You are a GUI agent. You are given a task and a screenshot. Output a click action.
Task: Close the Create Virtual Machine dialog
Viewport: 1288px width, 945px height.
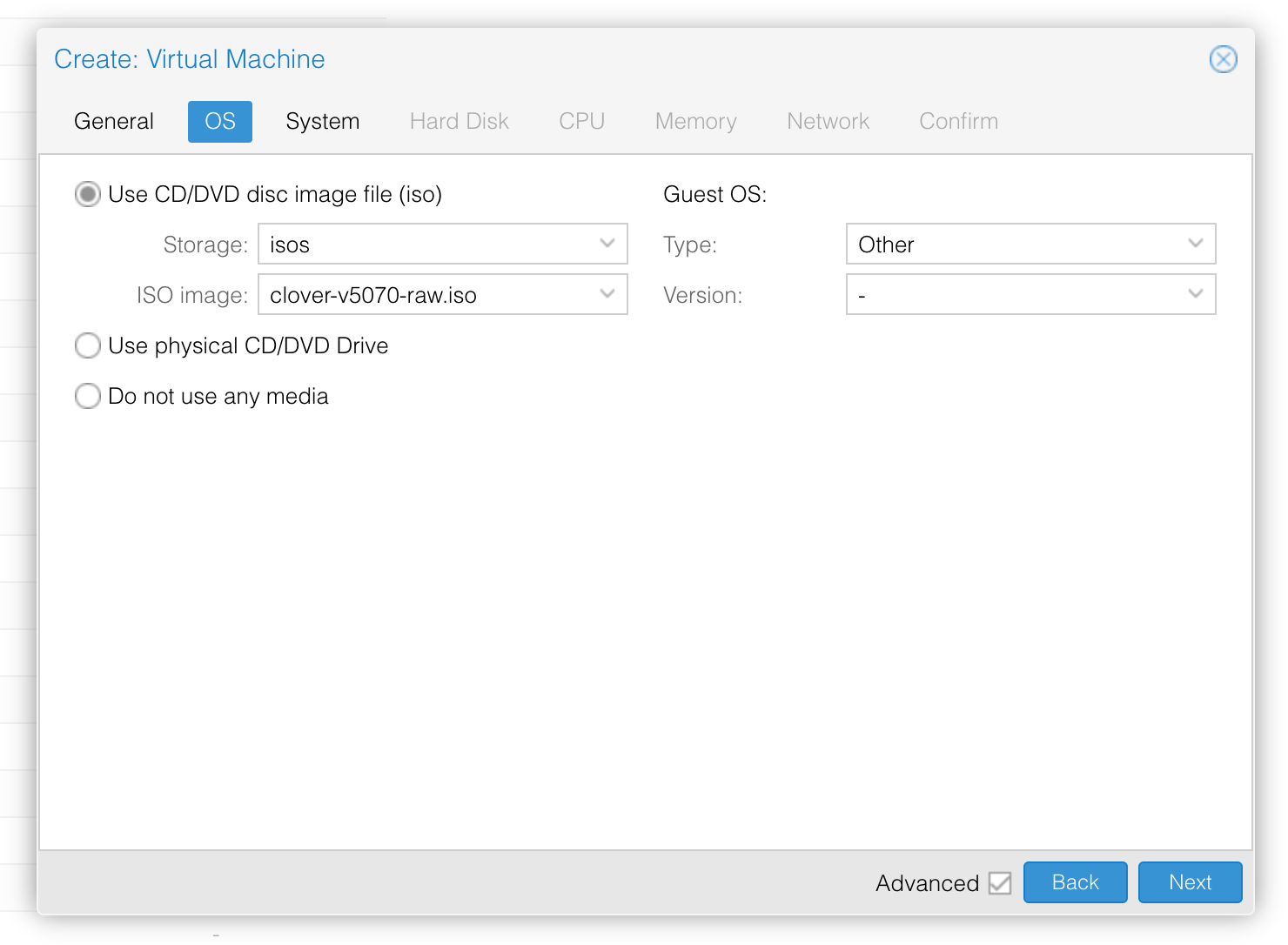tap(1223, 59)
